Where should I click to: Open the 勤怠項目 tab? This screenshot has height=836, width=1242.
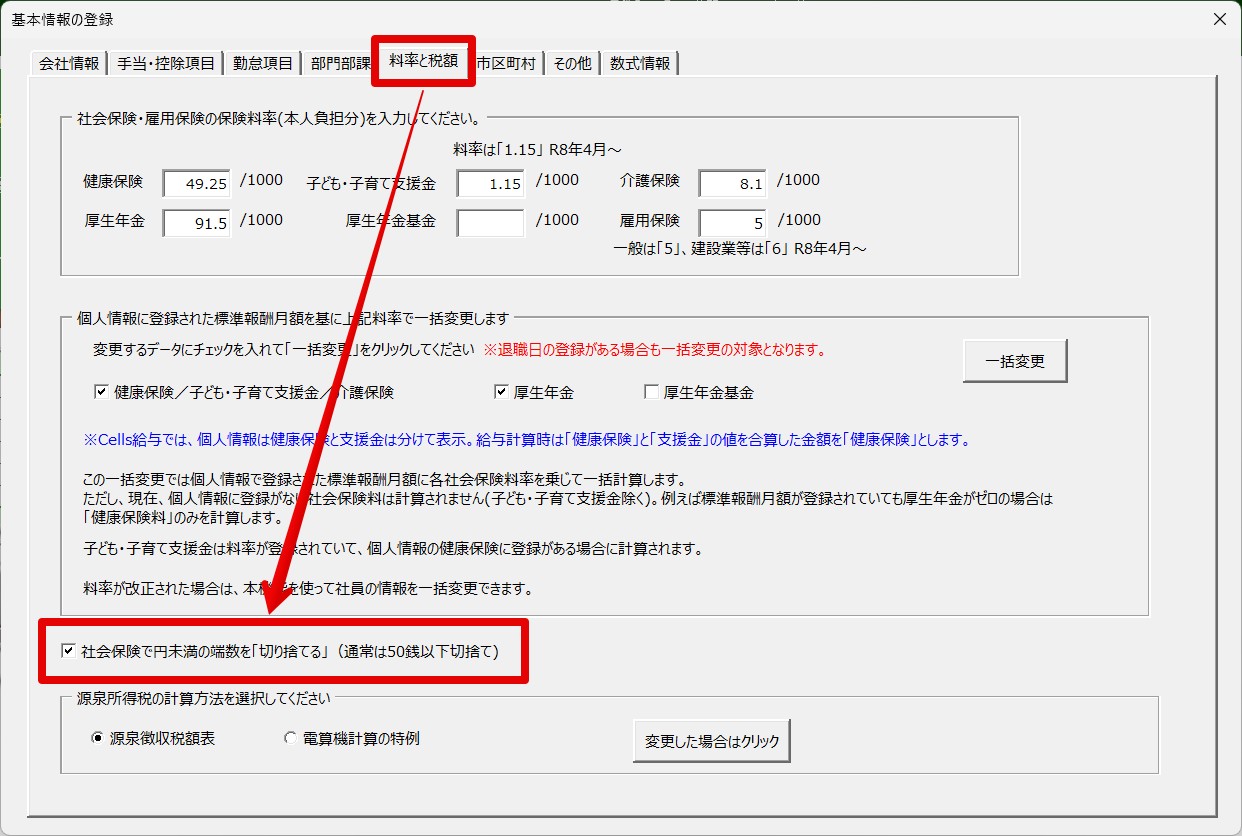(x=263, y=63)
